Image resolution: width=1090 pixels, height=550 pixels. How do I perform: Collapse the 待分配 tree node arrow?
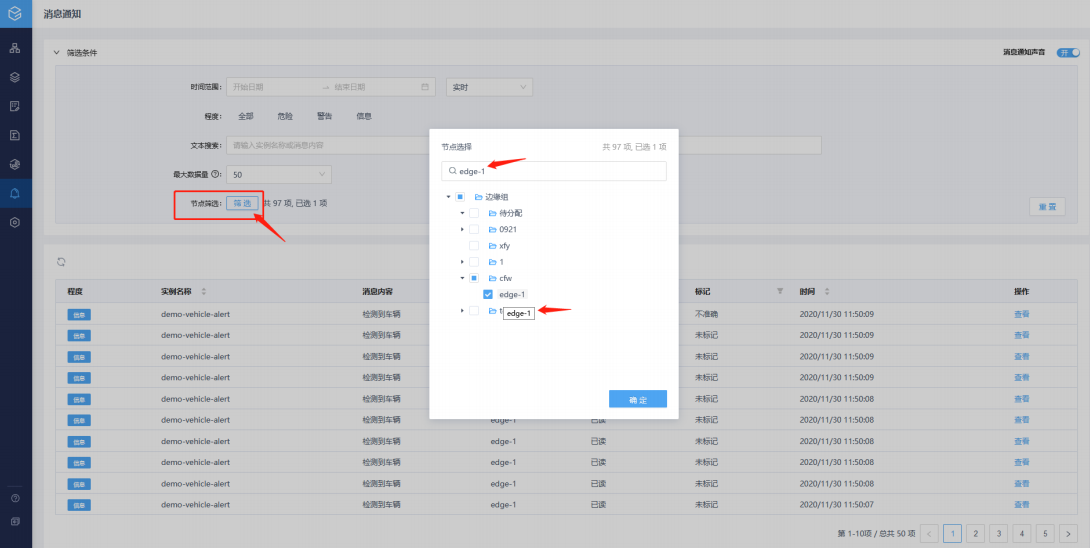coord(462,213)
